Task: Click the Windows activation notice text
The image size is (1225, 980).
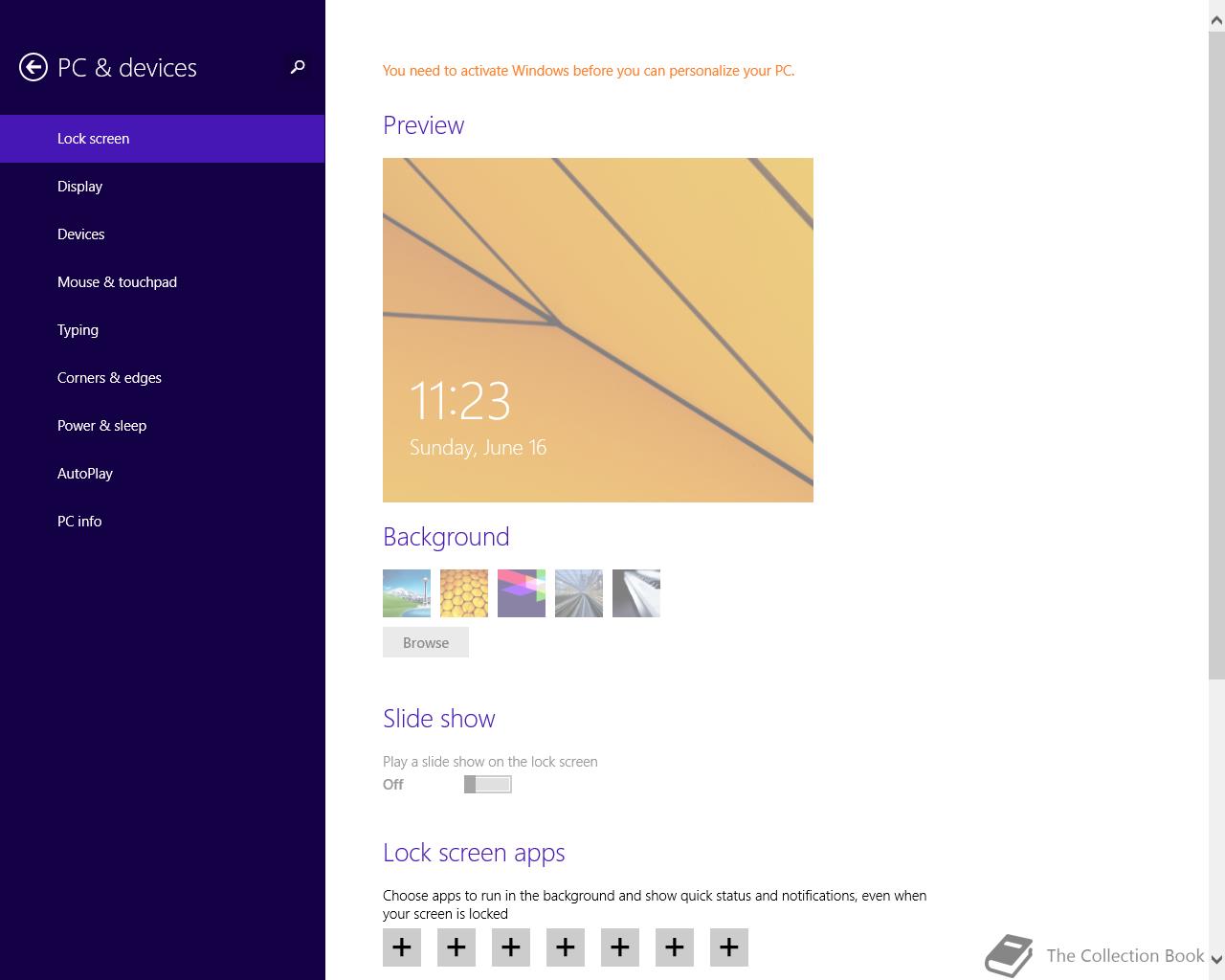Action: click(589, 71)
